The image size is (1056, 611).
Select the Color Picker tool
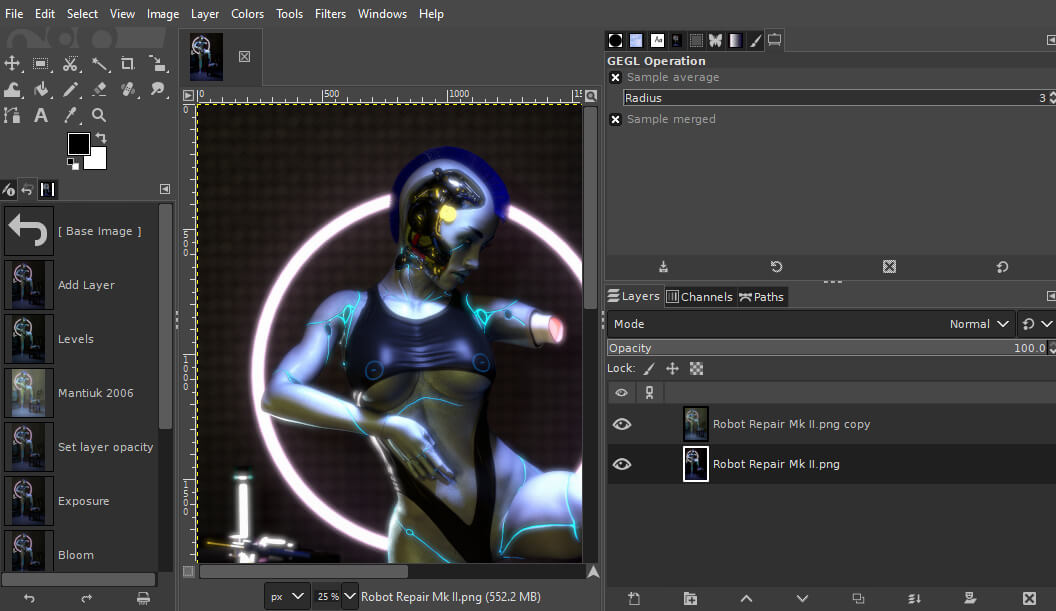(70, 115)
